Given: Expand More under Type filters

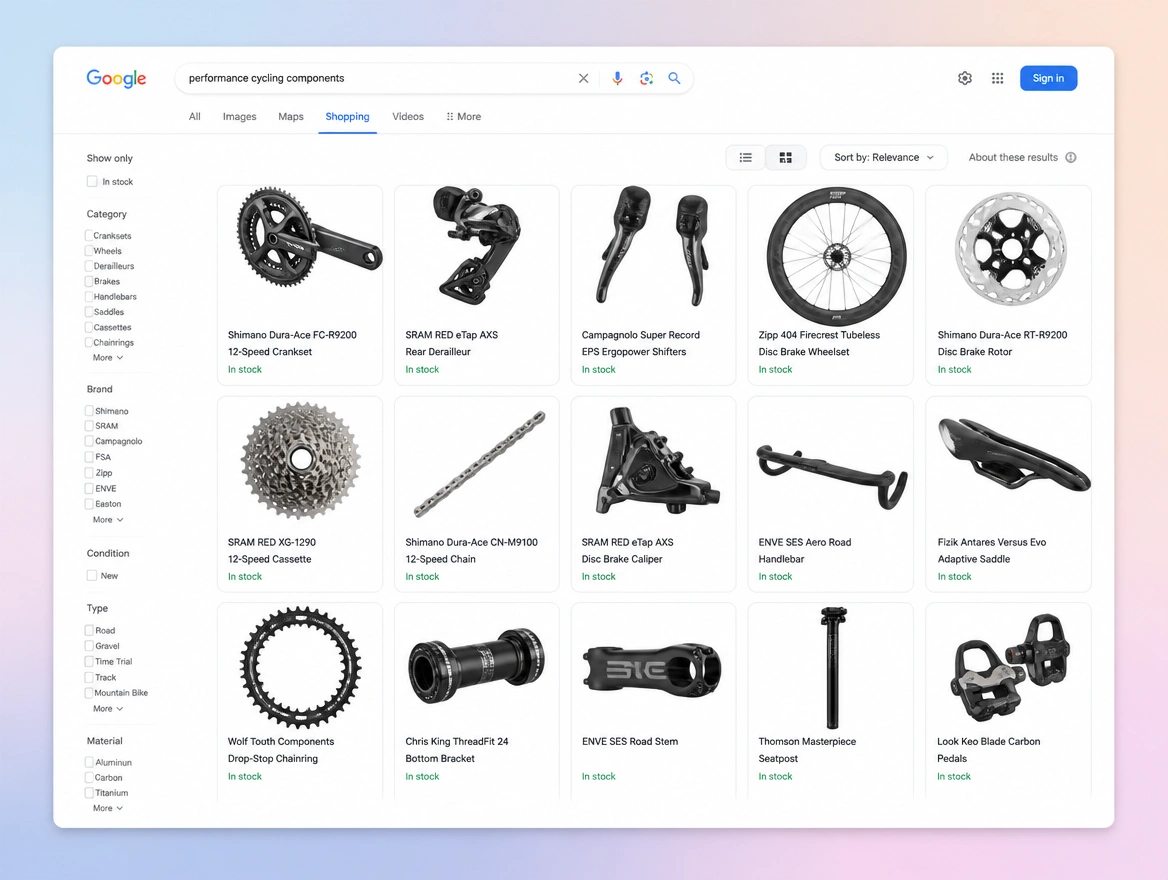Looking at the screenshot, I should click(108, 709).
